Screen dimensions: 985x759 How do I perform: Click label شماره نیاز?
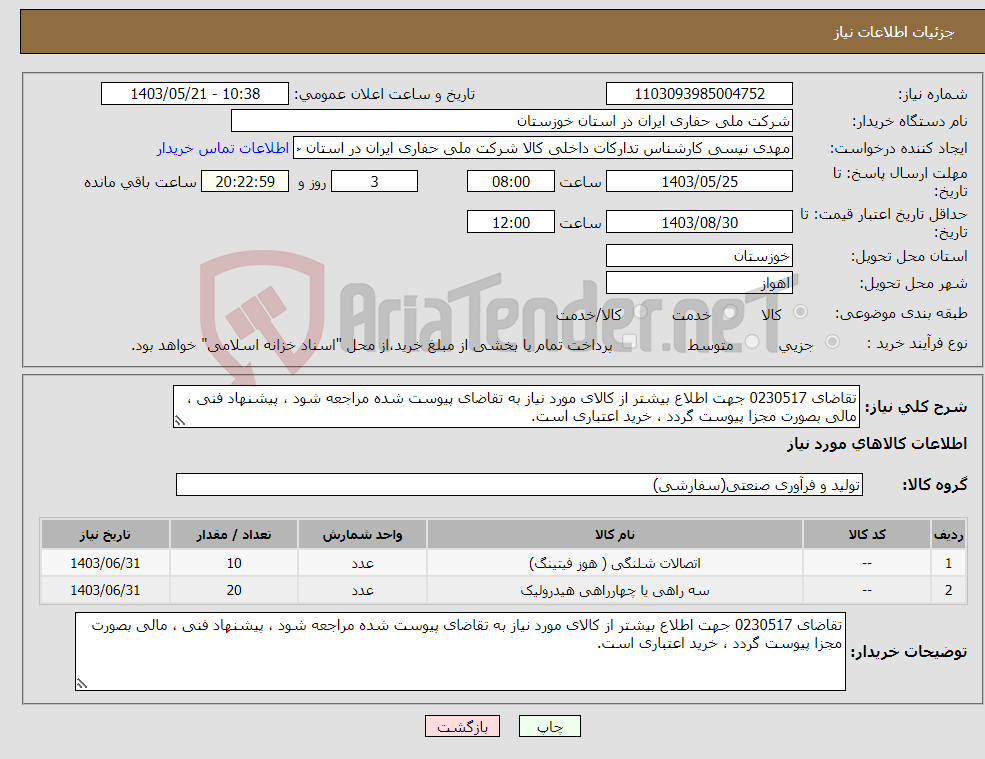[932, 94]
